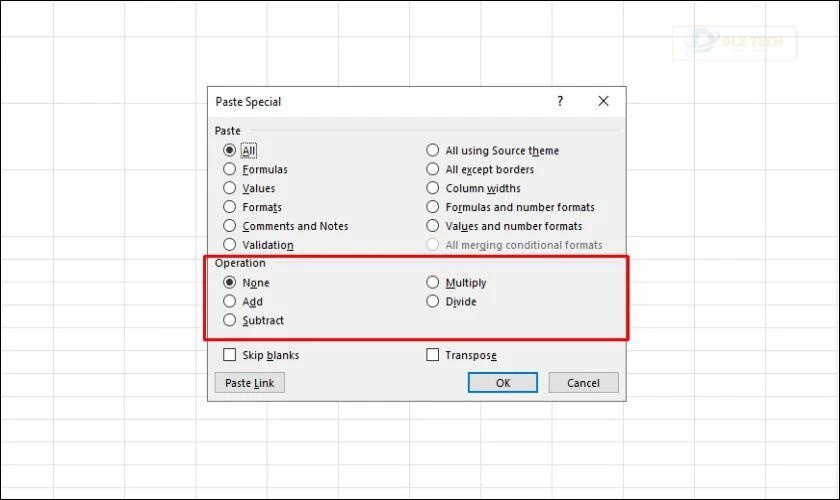
Task: Choose All using Source theme
Action: [x=433, y=151]
